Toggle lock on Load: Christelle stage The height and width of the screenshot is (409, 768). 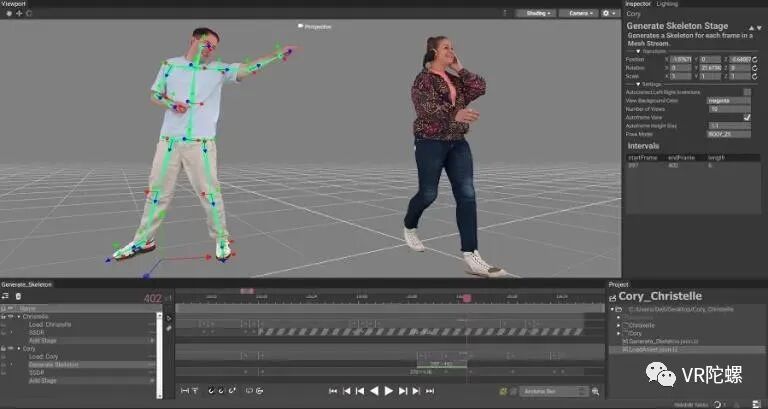pyautogui.click(x=3, y=325)
